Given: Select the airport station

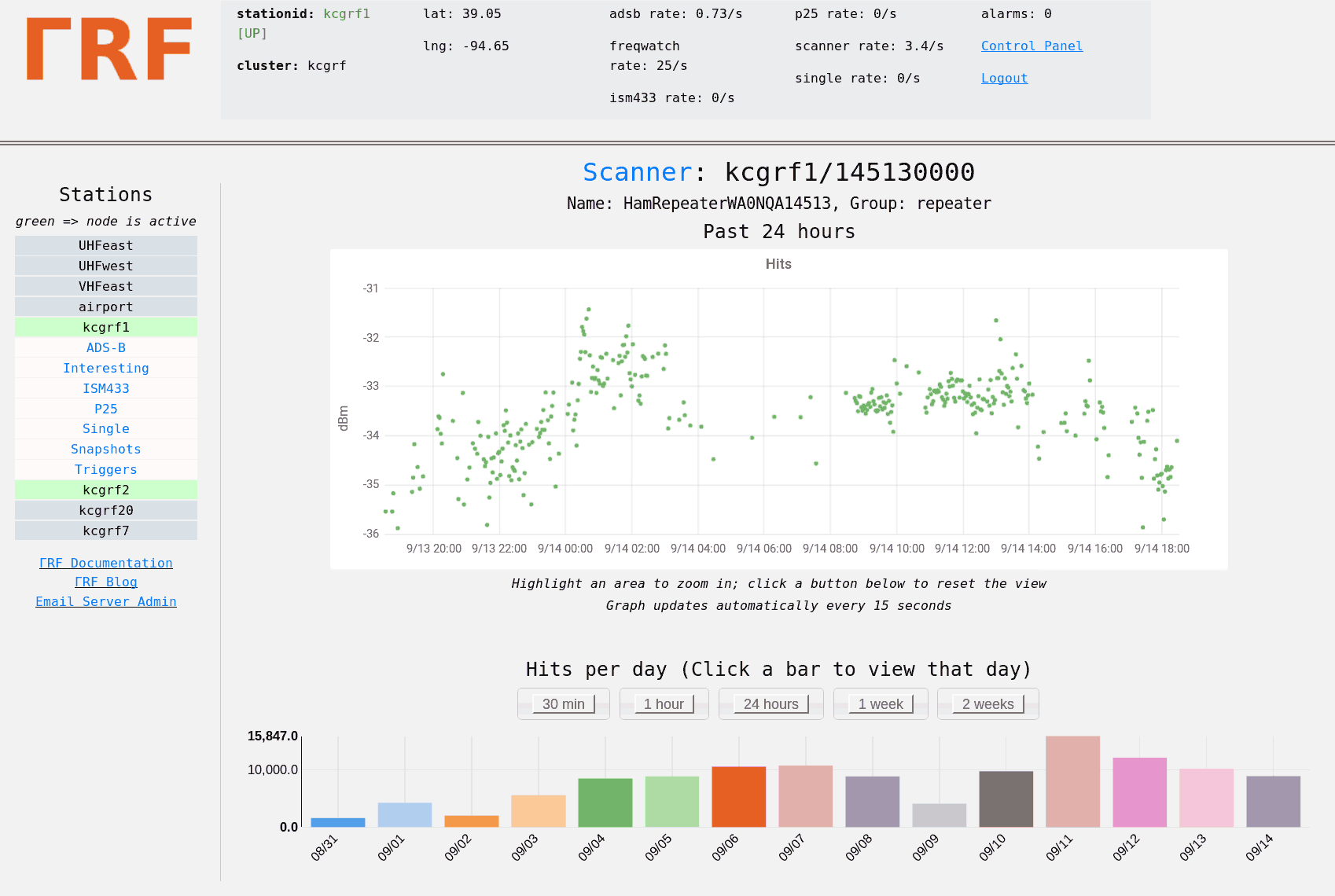Looking at the screenshot, I should 106,307.
